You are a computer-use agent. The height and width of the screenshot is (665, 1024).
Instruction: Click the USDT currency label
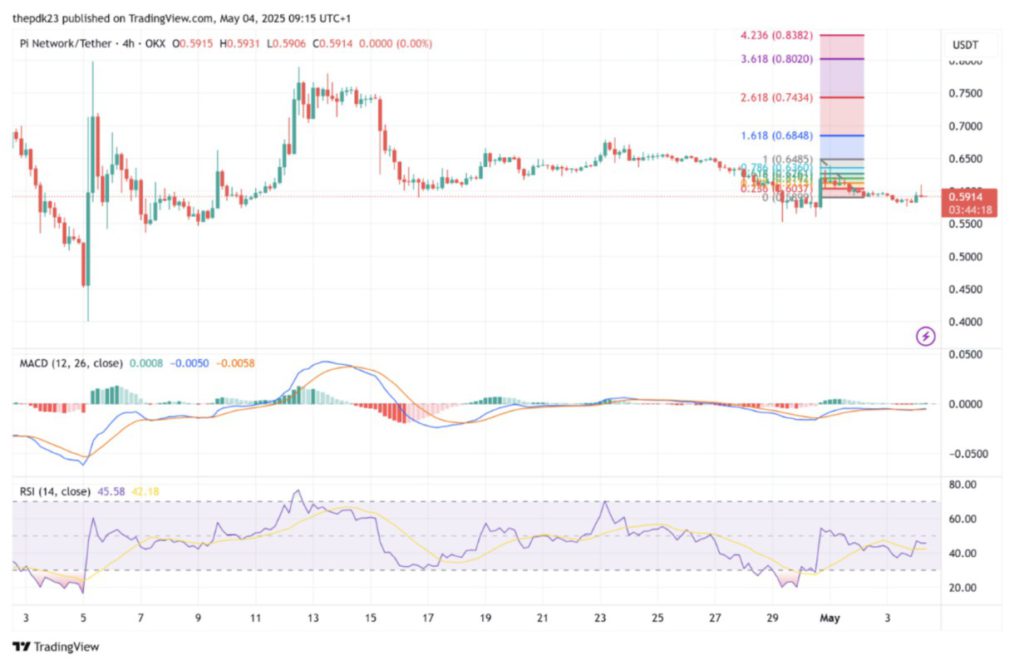coord(965,45)
